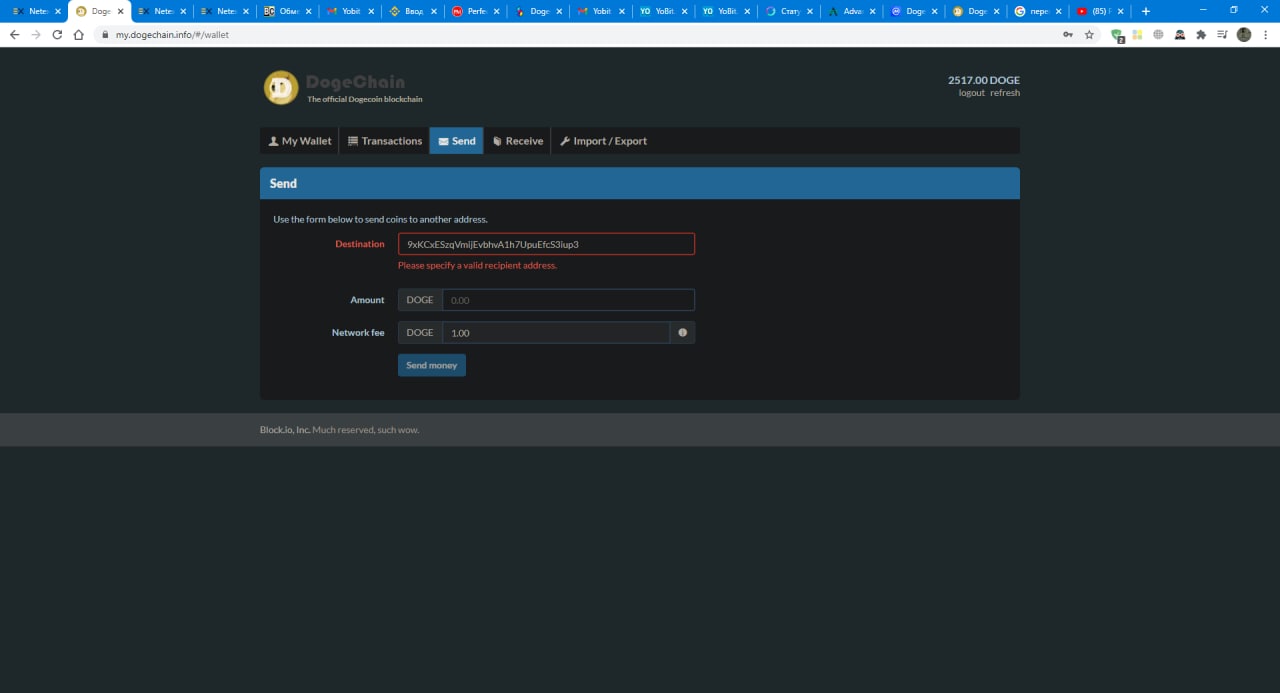
Task: Click the Destination address field
Action: [546, 244]
